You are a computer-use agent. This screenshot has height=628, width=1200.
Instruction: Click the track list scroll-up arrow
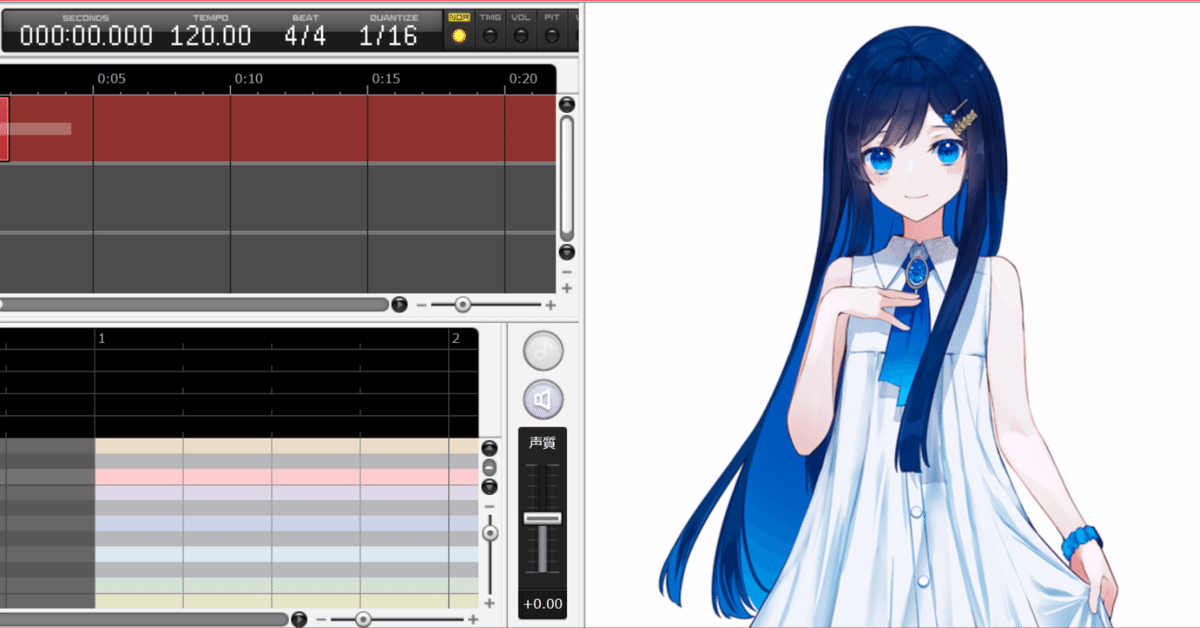(x=567, y=104)
